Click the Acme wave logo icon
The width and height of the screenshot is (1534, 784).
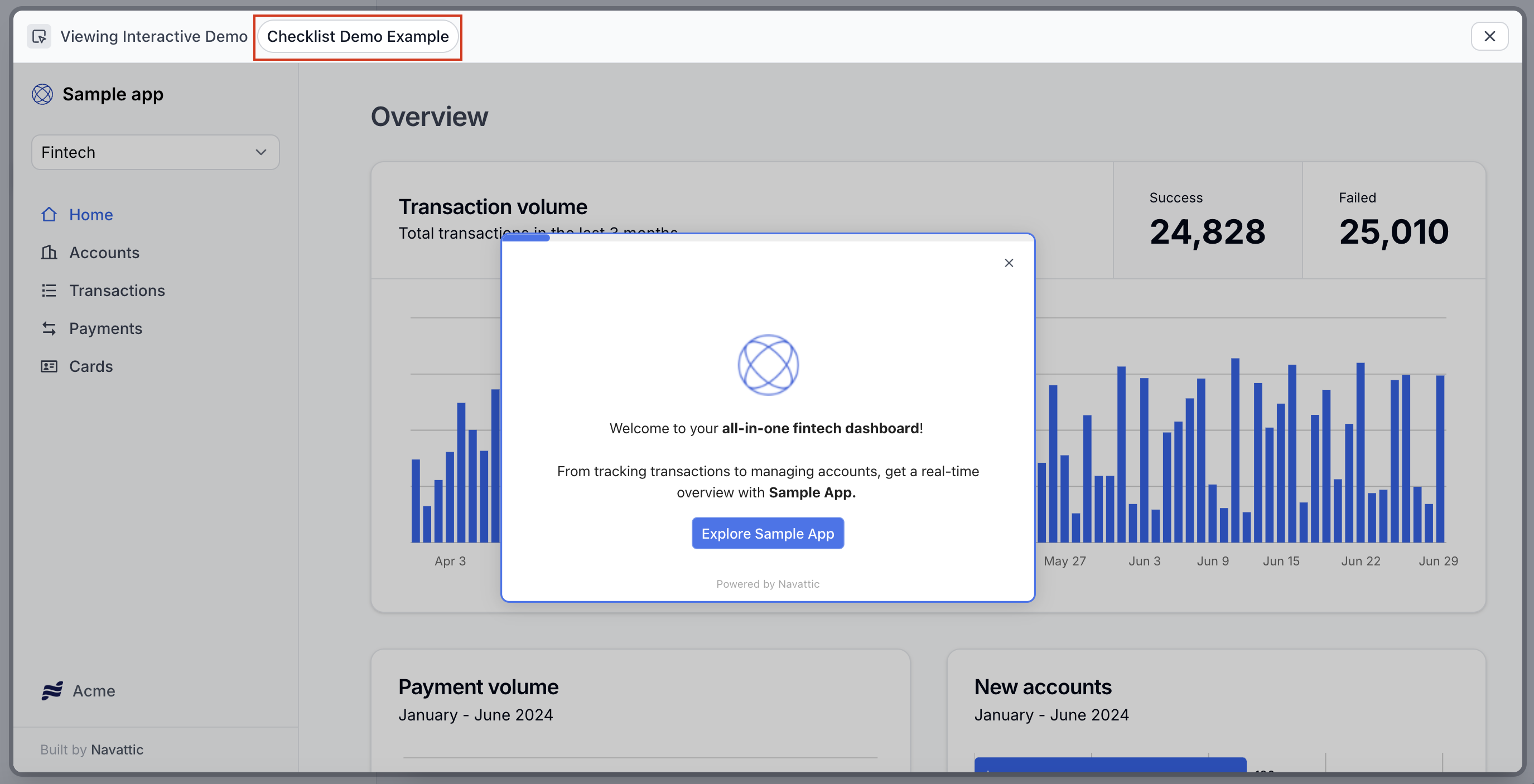(52, 690)
